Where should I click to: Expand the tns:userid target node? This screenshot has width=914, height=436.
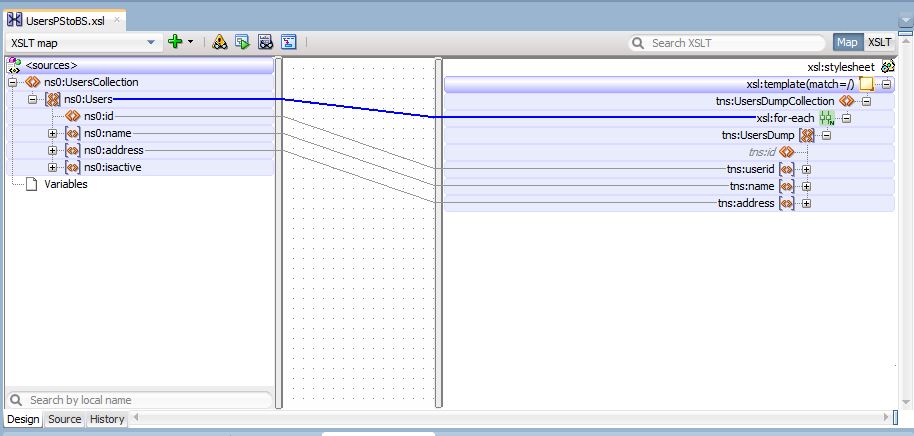click(807, 170)
